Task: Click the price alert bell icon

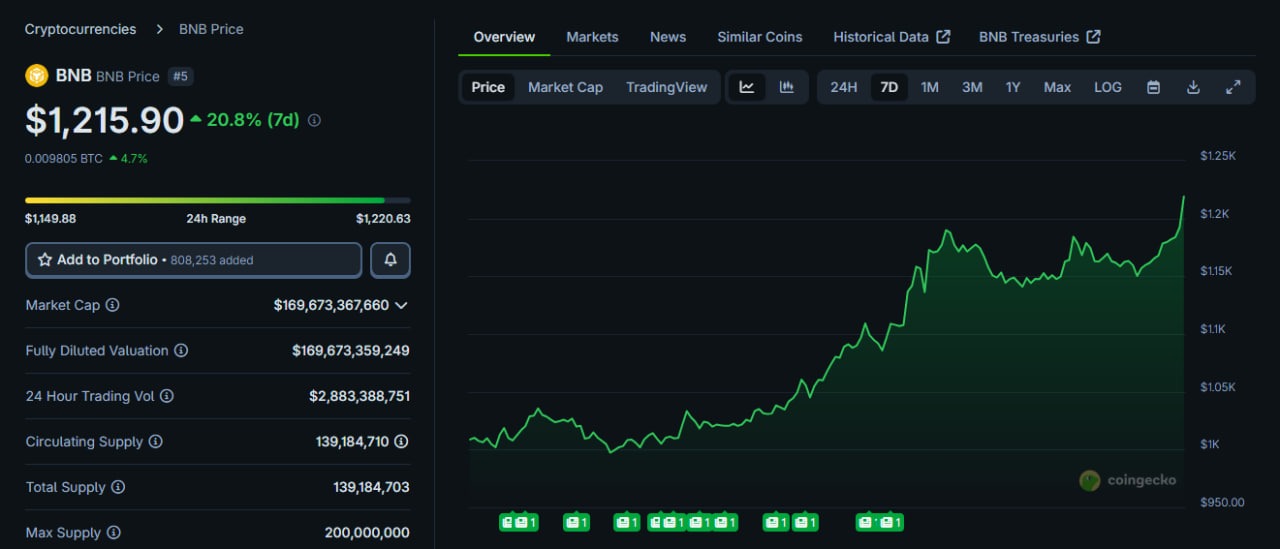Action: pos(390,260)
